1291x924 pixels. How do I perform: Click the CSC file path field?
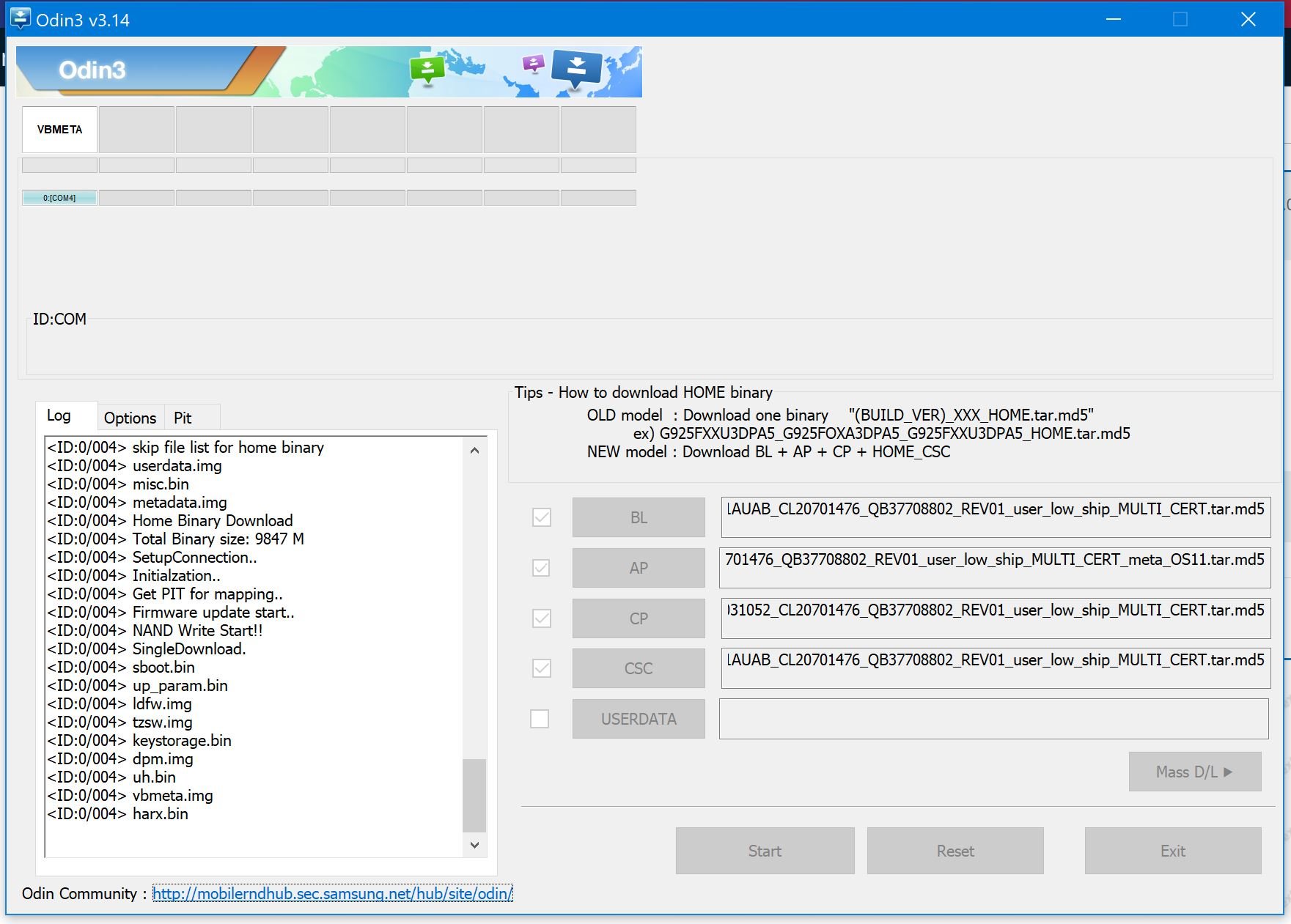(x=996, y=668)
